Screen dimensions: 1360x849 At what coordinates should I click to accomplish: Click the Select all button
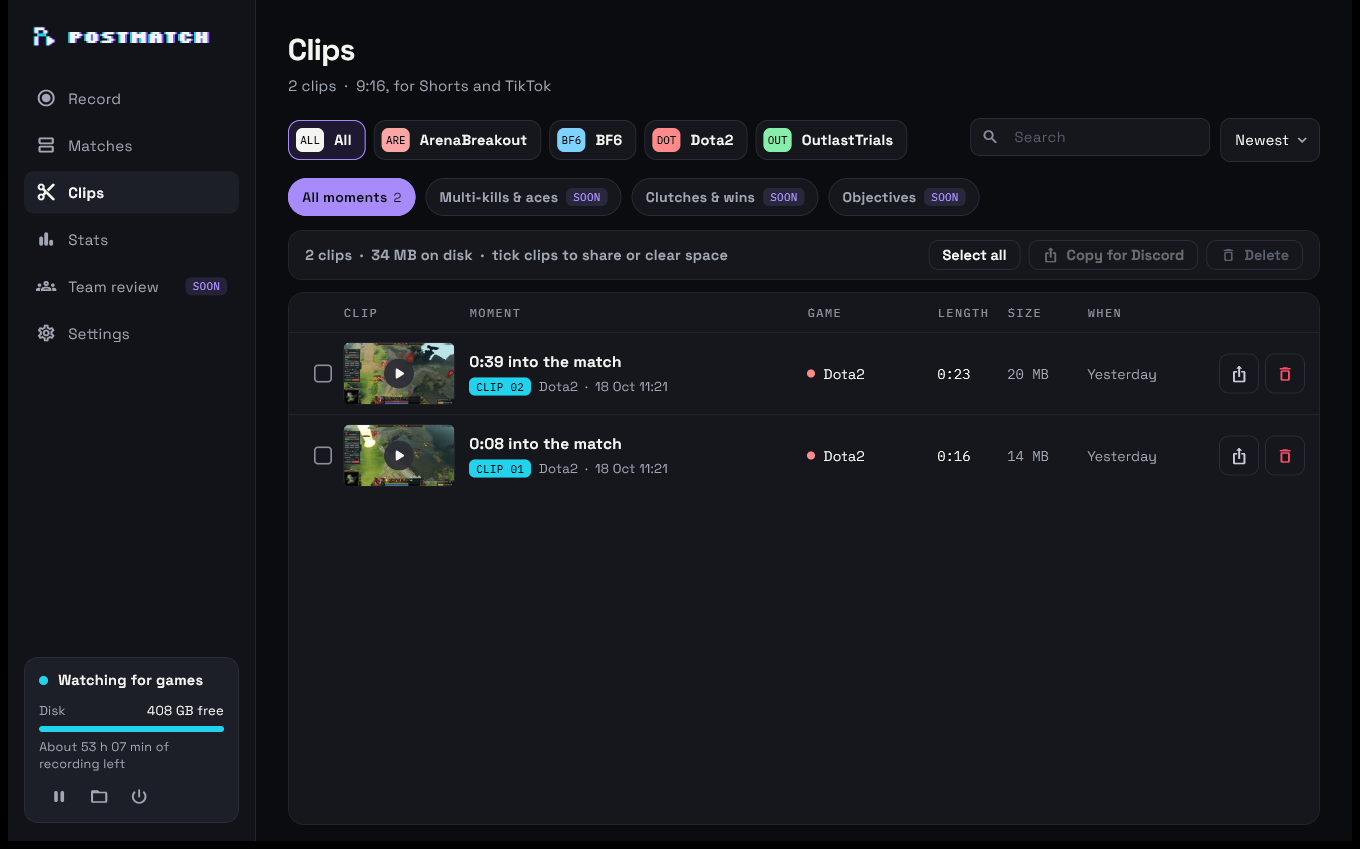pyautogui.click(x=974, y=255)
